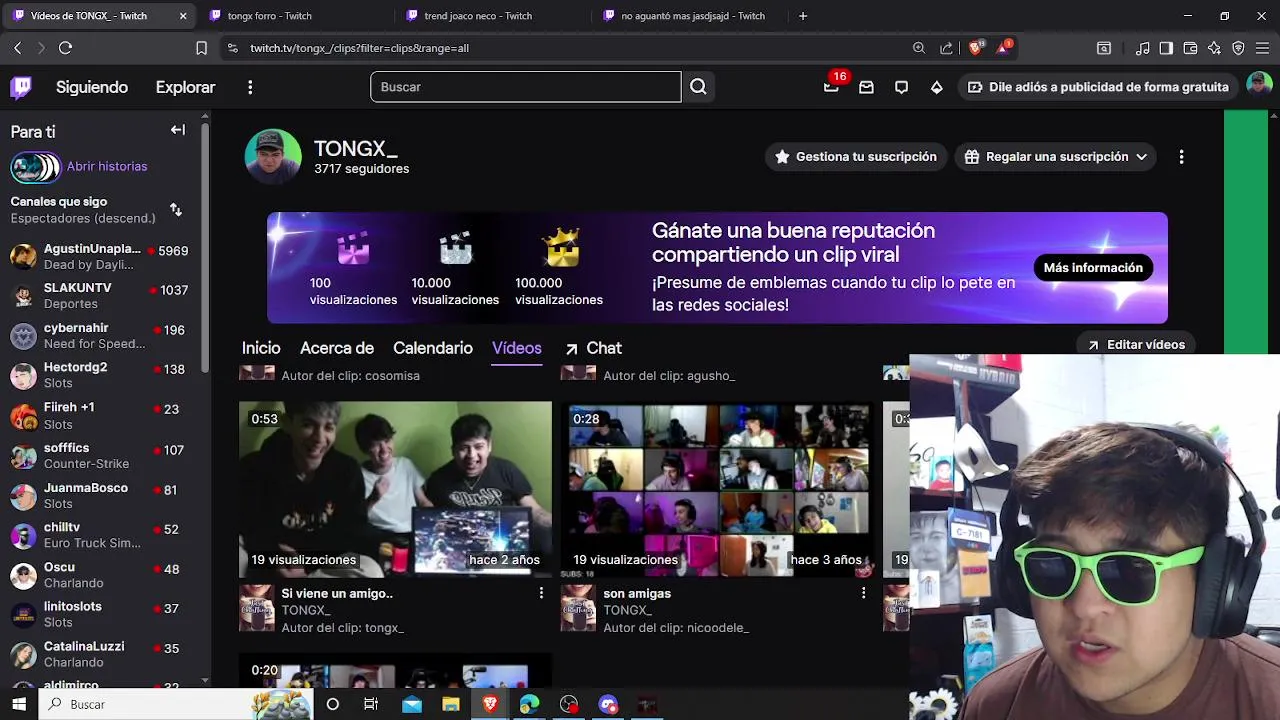1280x720 pixels.
Task: Open cybernahir channel in sidebar
Action: click(100, 336)
